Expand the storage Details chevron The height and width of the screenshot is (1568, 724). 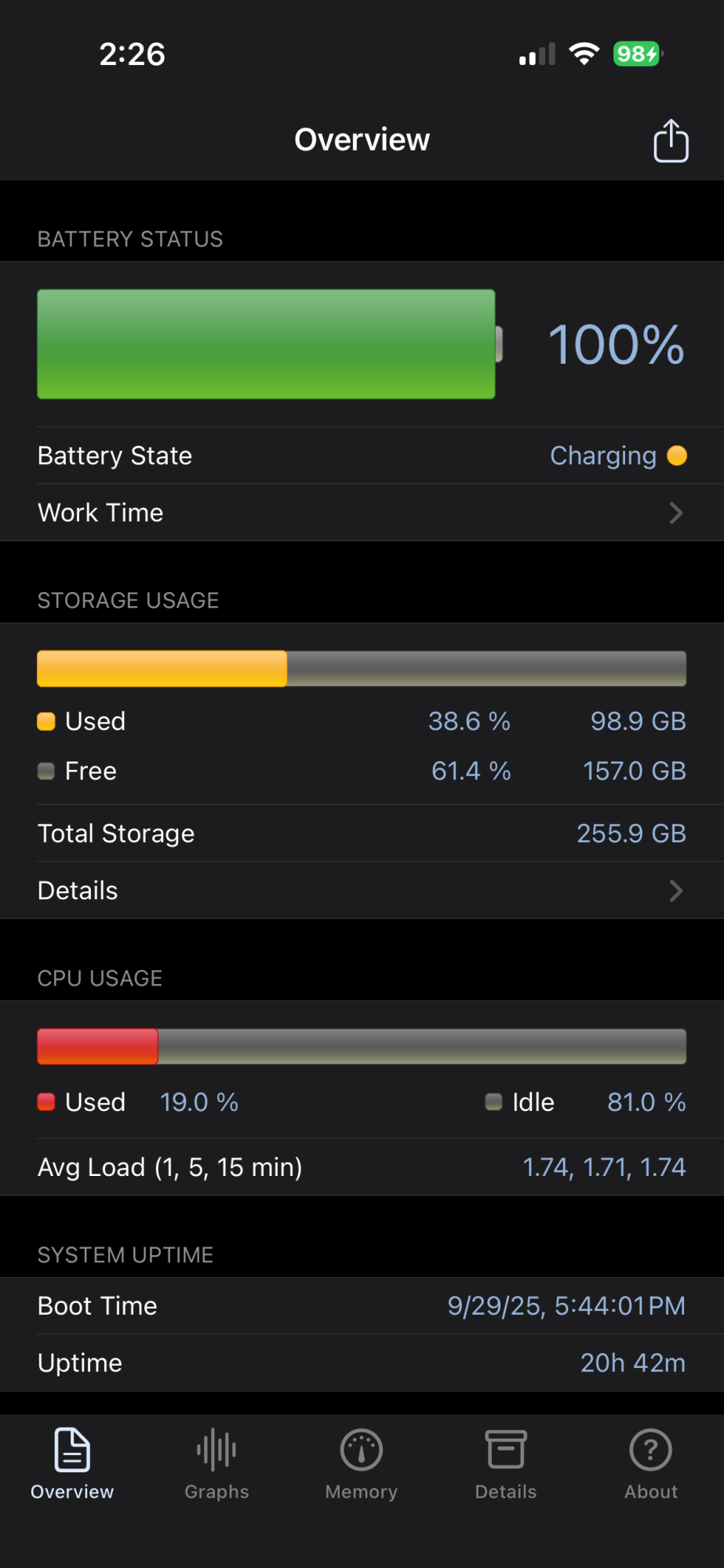pyautogui.click(x=676, y=891)
